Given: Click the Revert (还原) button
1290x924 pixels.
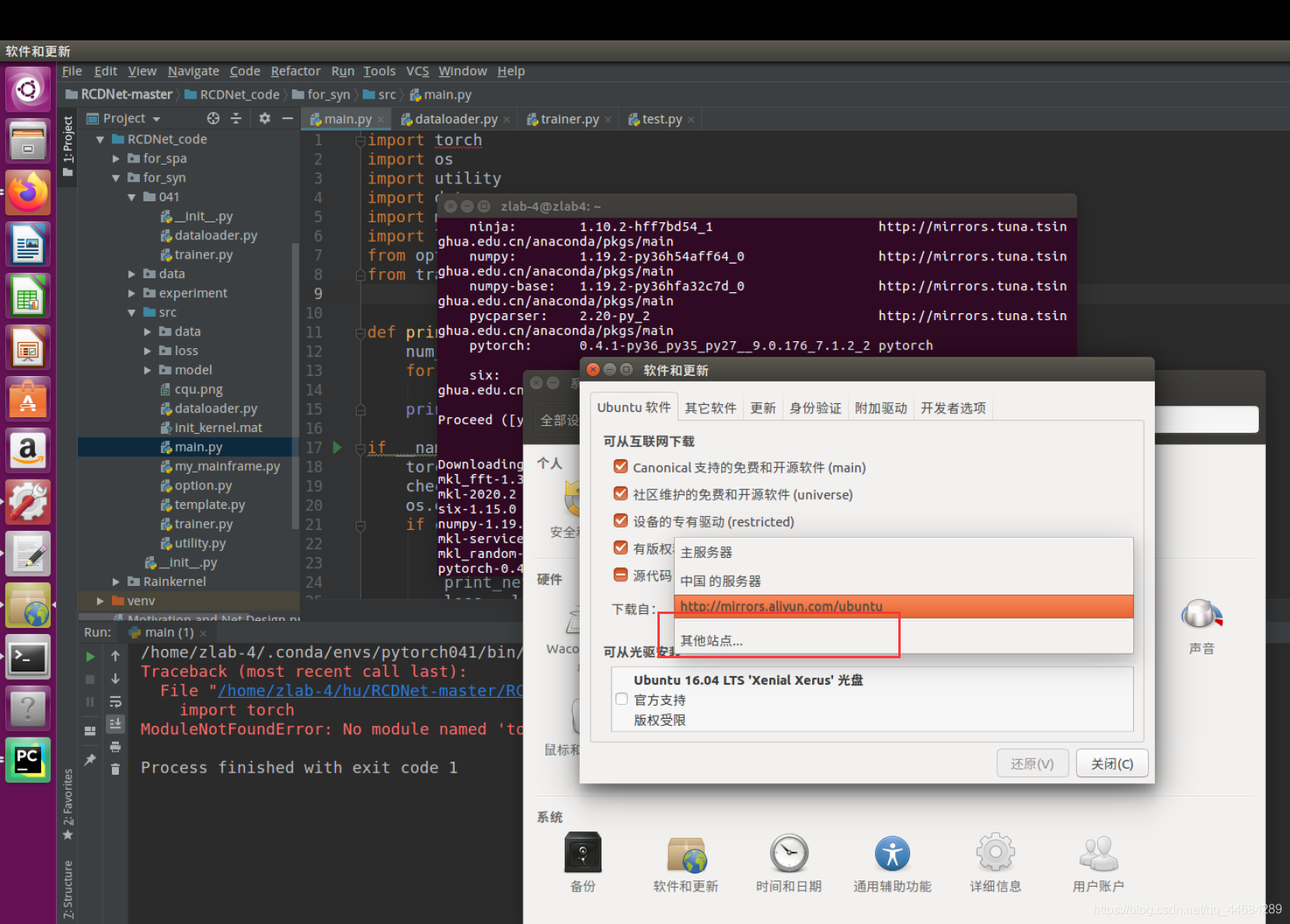Looking at the screenshot, I should click(x=1033, y=764).
